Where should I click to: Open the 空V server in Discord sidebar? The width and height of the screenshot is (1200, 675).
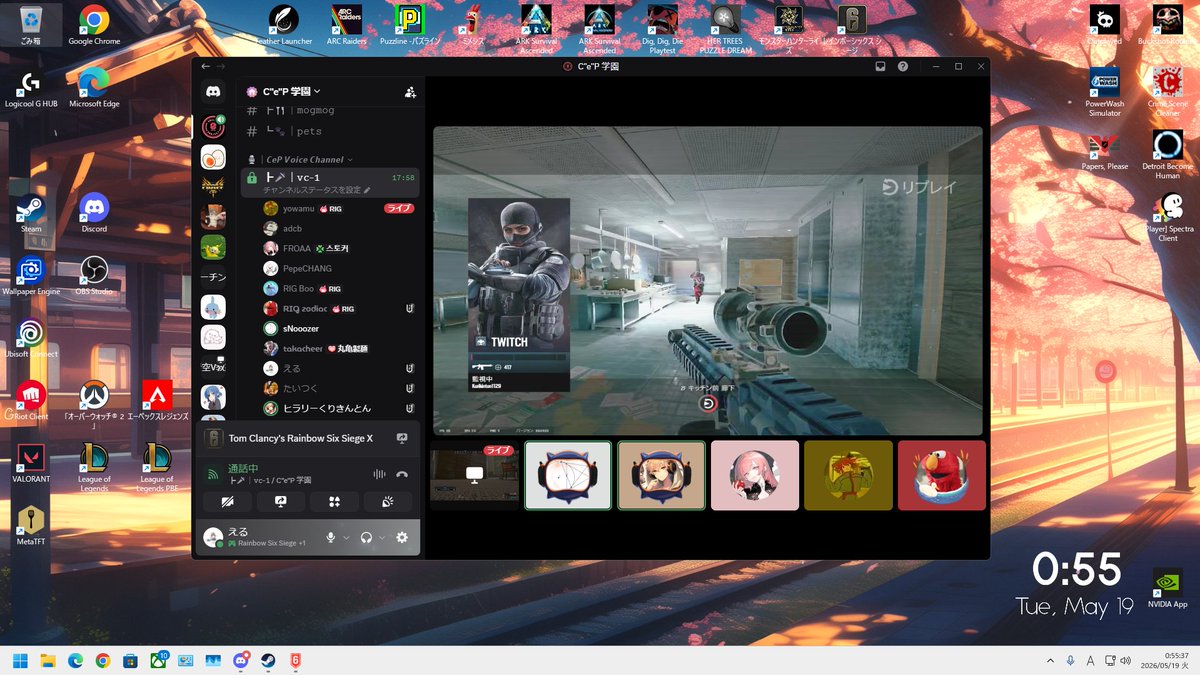click(213, 367)
